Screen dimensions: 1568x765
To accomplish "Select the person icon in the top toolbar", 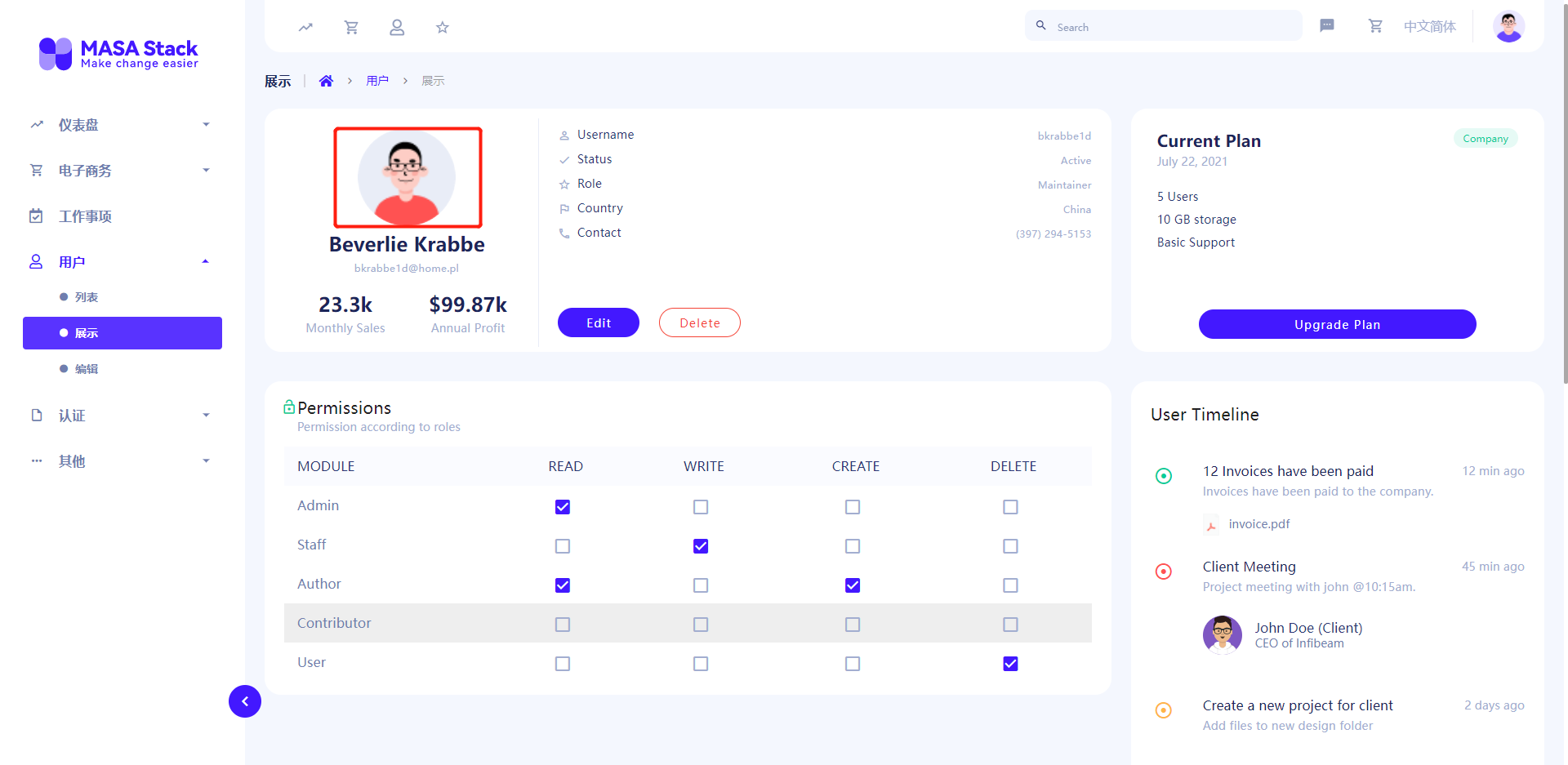I will [x=397, y=26].
